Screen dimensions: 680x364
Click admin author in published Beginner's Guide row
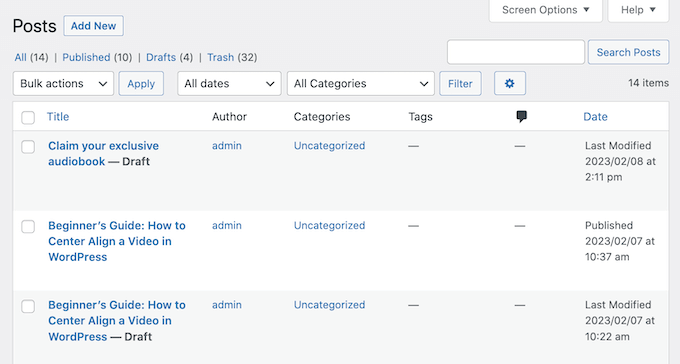click(x=227, y=226)
